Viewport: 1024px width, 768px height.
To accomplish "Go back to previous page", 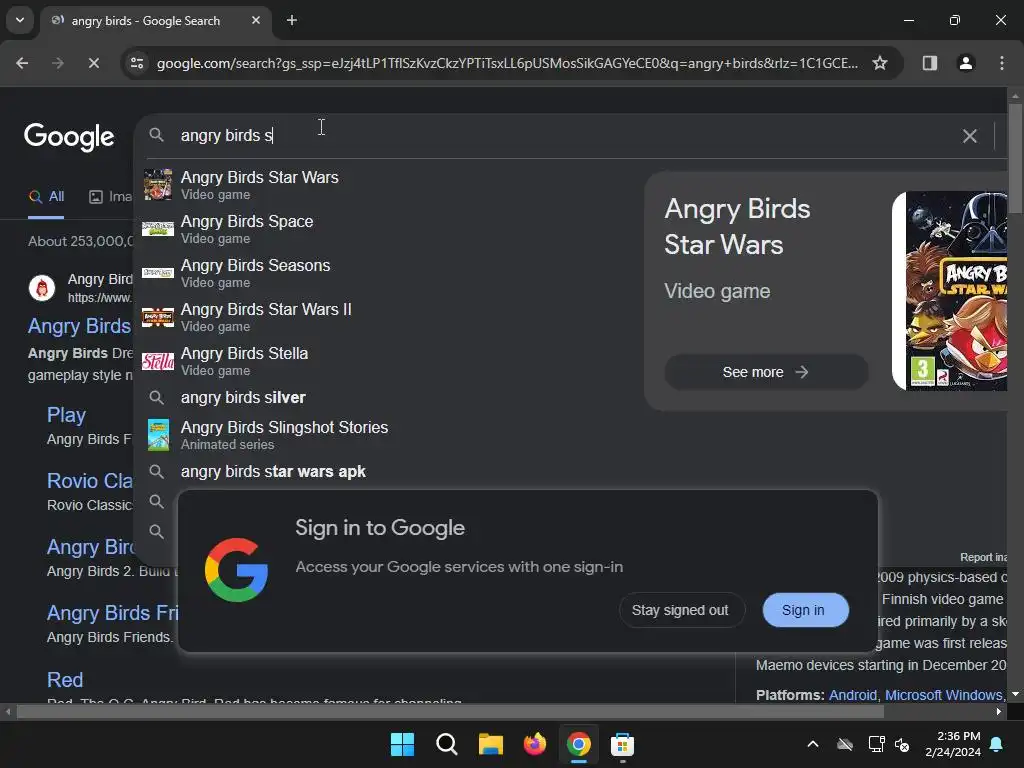I will pyautogui.click(x=22, y=63).
